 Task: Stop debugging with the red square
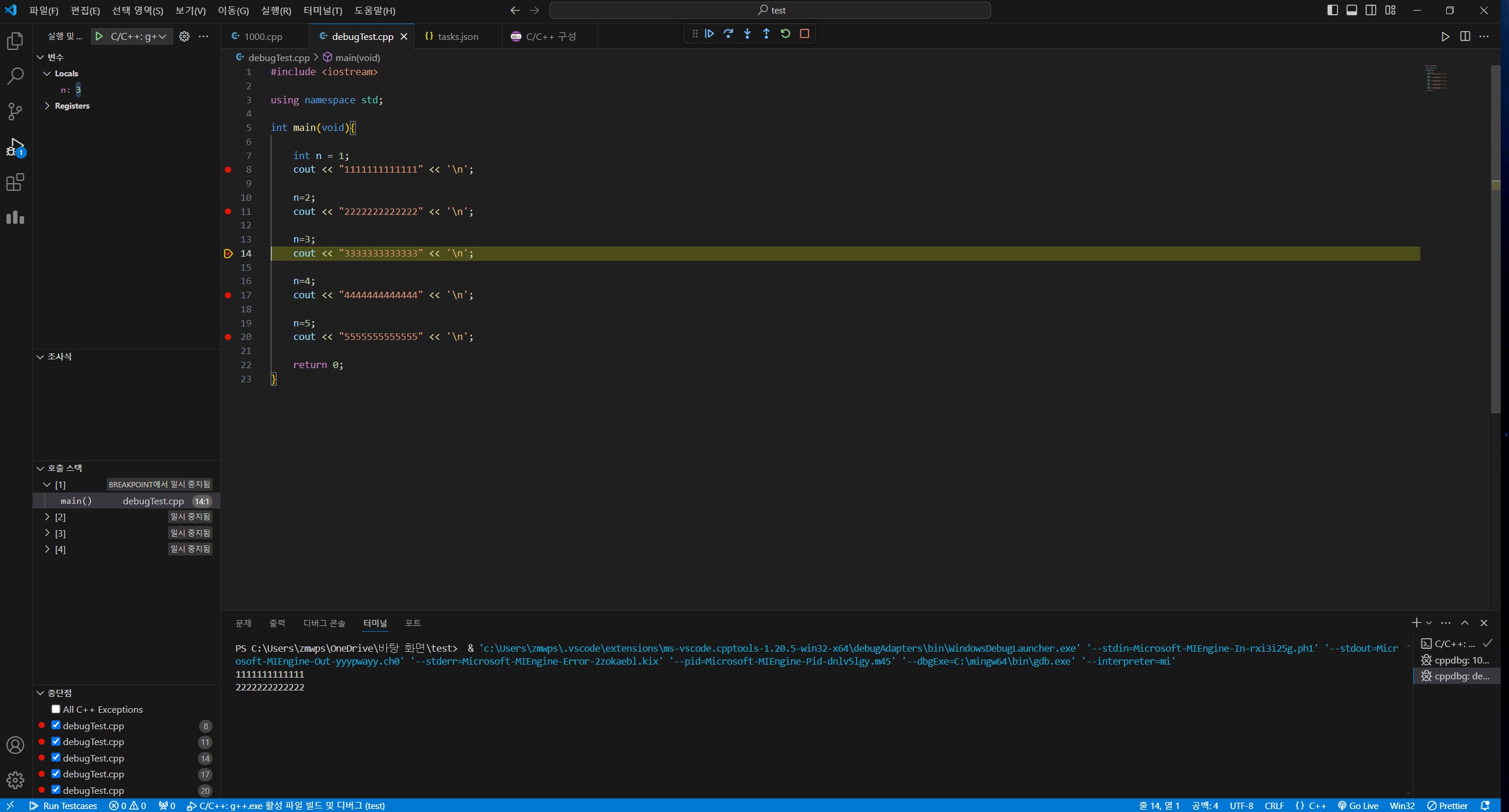point(804,34)
